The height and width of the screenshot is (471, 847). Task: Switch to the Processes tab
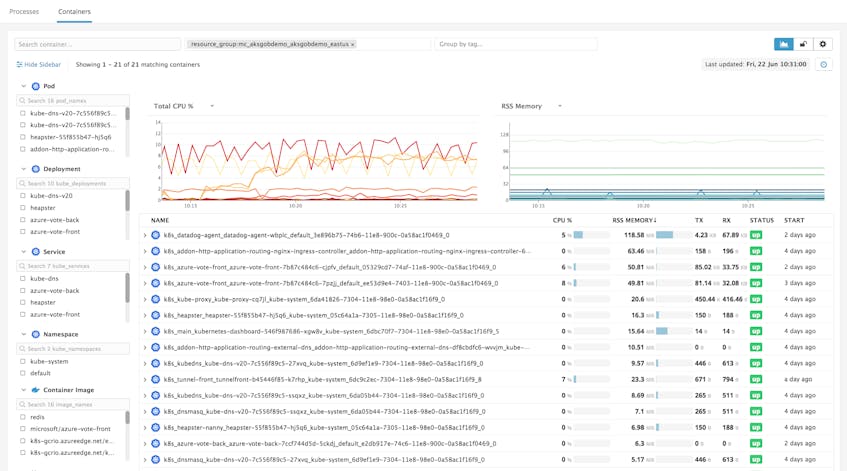click(x=24, y=11)
